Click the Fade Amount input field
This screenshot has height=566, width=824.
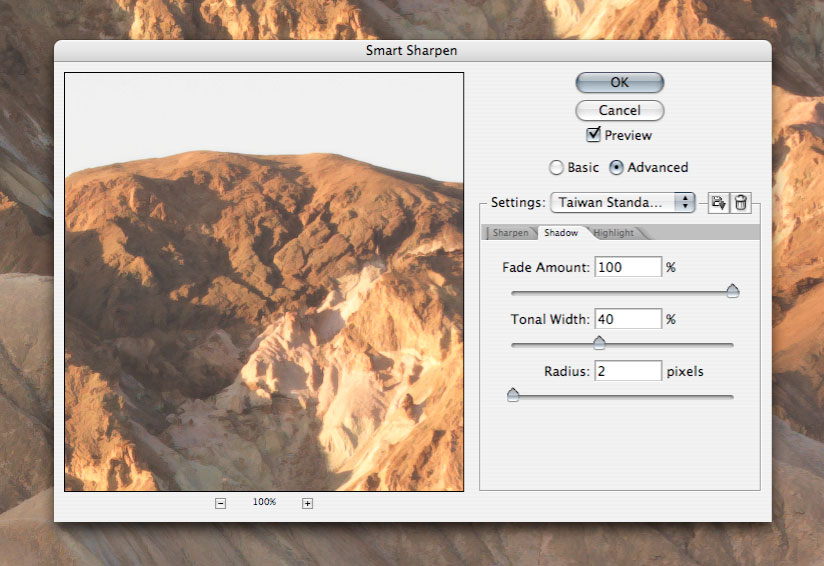[x=628, y=267]
